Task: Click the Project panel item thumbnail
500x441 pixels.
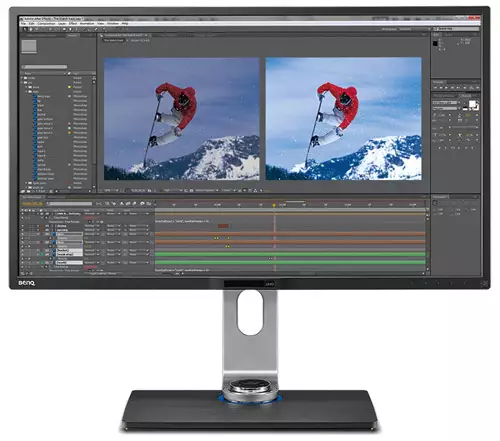Action: (x=29, y=46)
